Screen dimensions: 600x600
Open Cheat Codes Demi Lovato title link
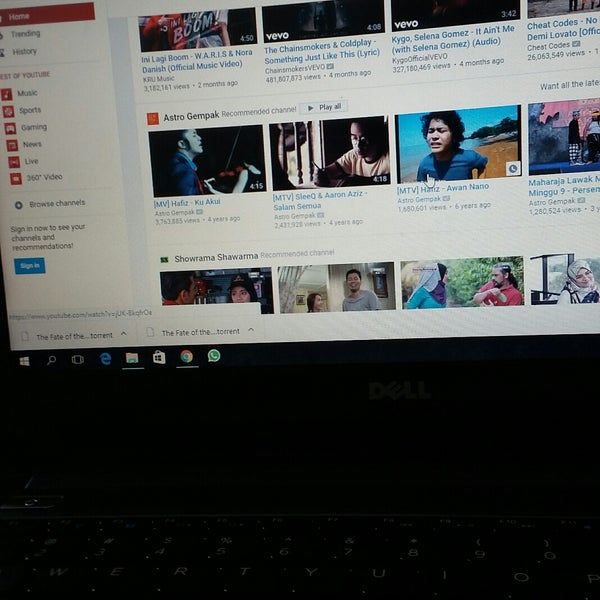coord(563,28)
